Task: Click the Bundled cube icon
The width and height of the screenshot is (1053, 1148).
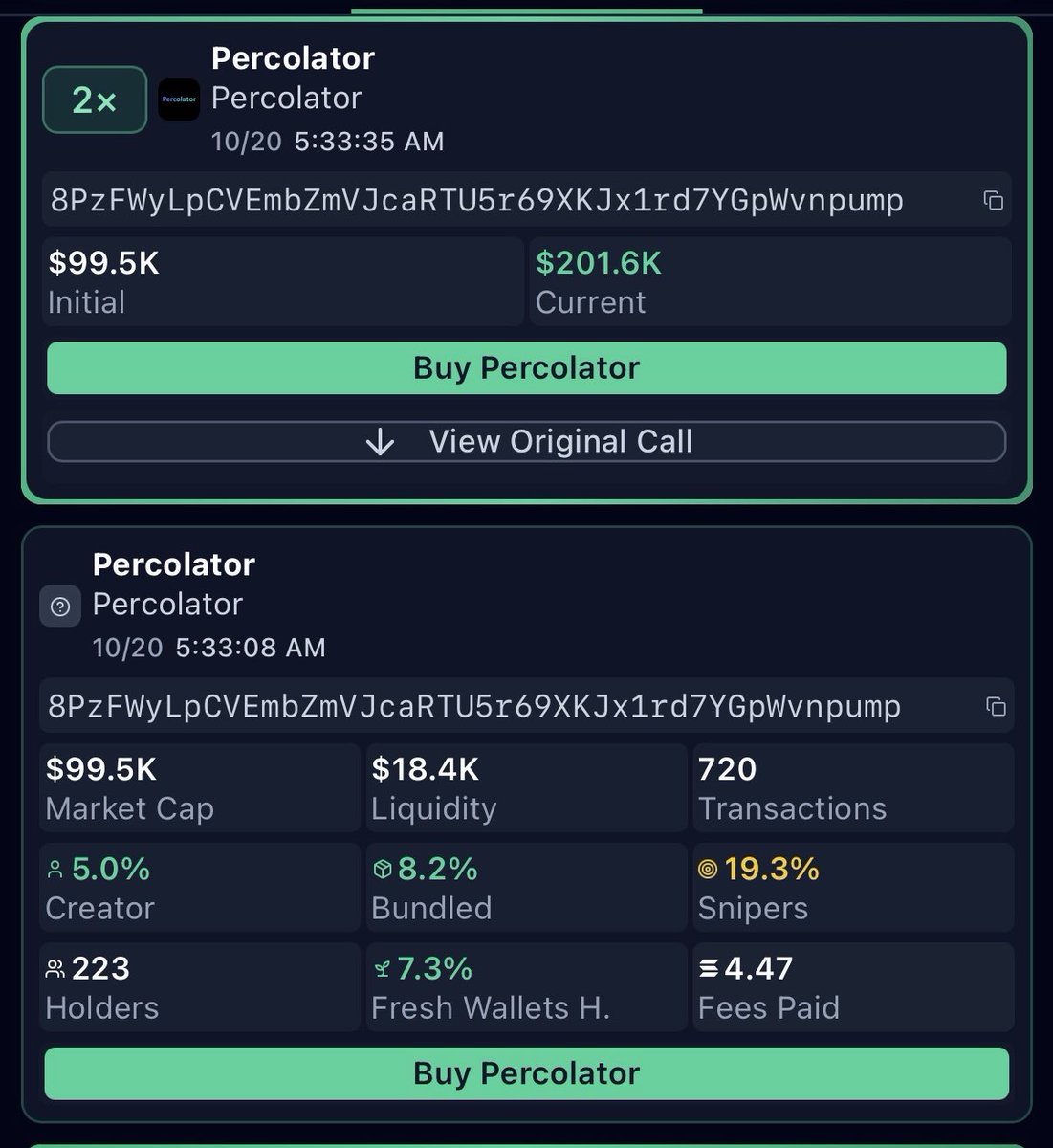Action: [x=382, y=870]
